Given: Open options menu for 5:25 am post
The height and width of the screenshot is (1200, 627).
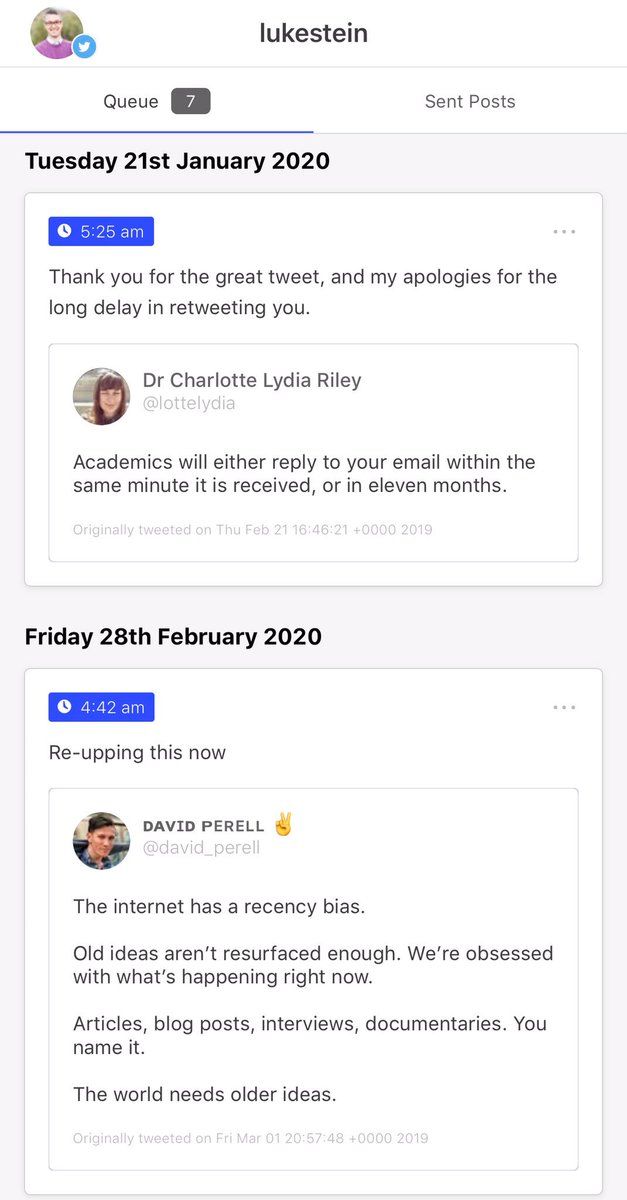Looking at the screenshot, I should (x=564, y=232).
